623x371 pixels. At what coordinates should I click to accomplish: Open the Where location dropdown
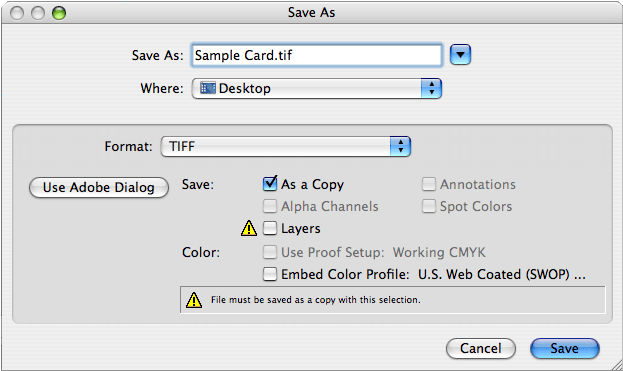click(317, 88)
